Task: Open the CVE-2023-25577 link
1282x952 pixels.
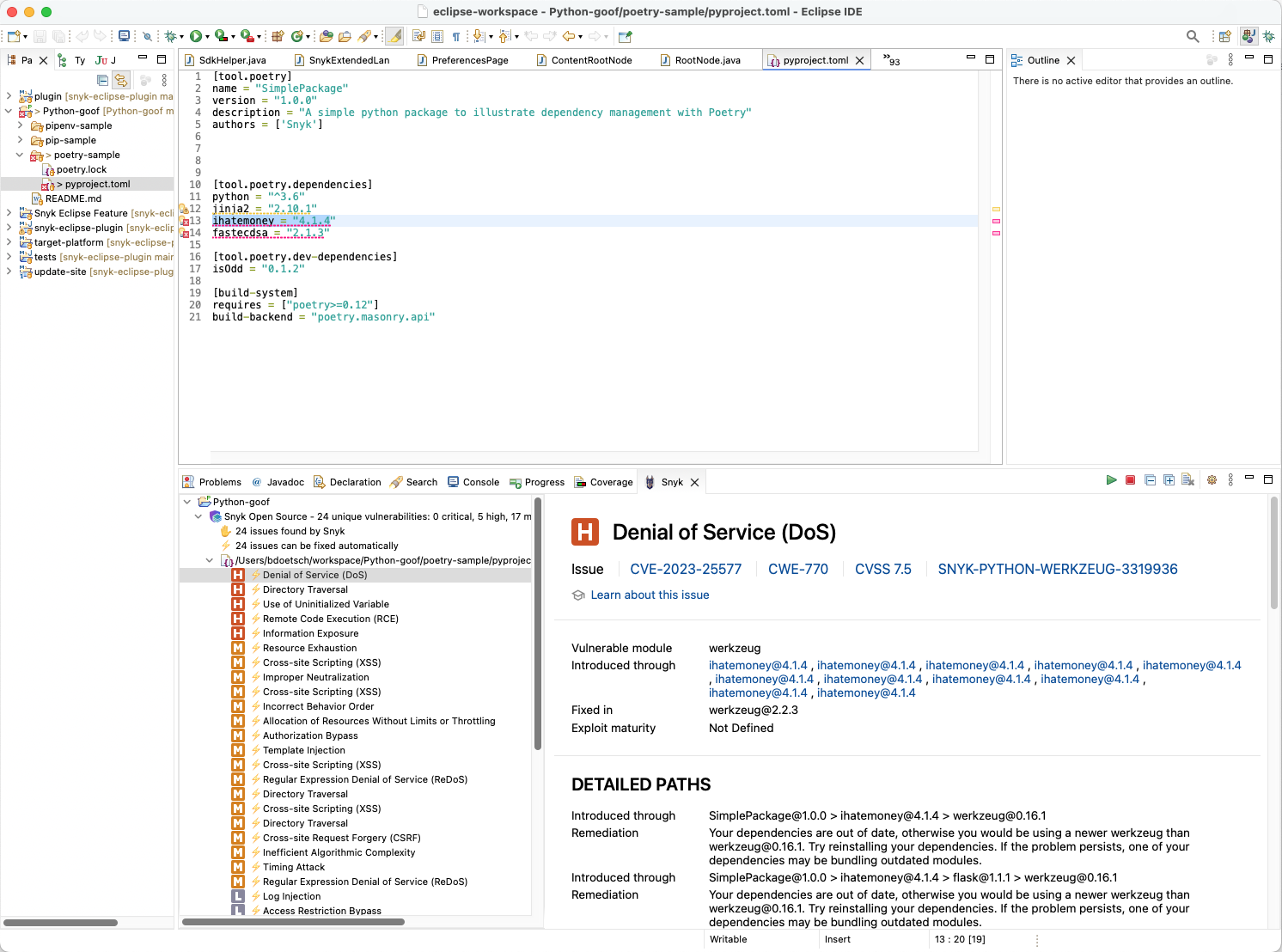Action: 685,569
